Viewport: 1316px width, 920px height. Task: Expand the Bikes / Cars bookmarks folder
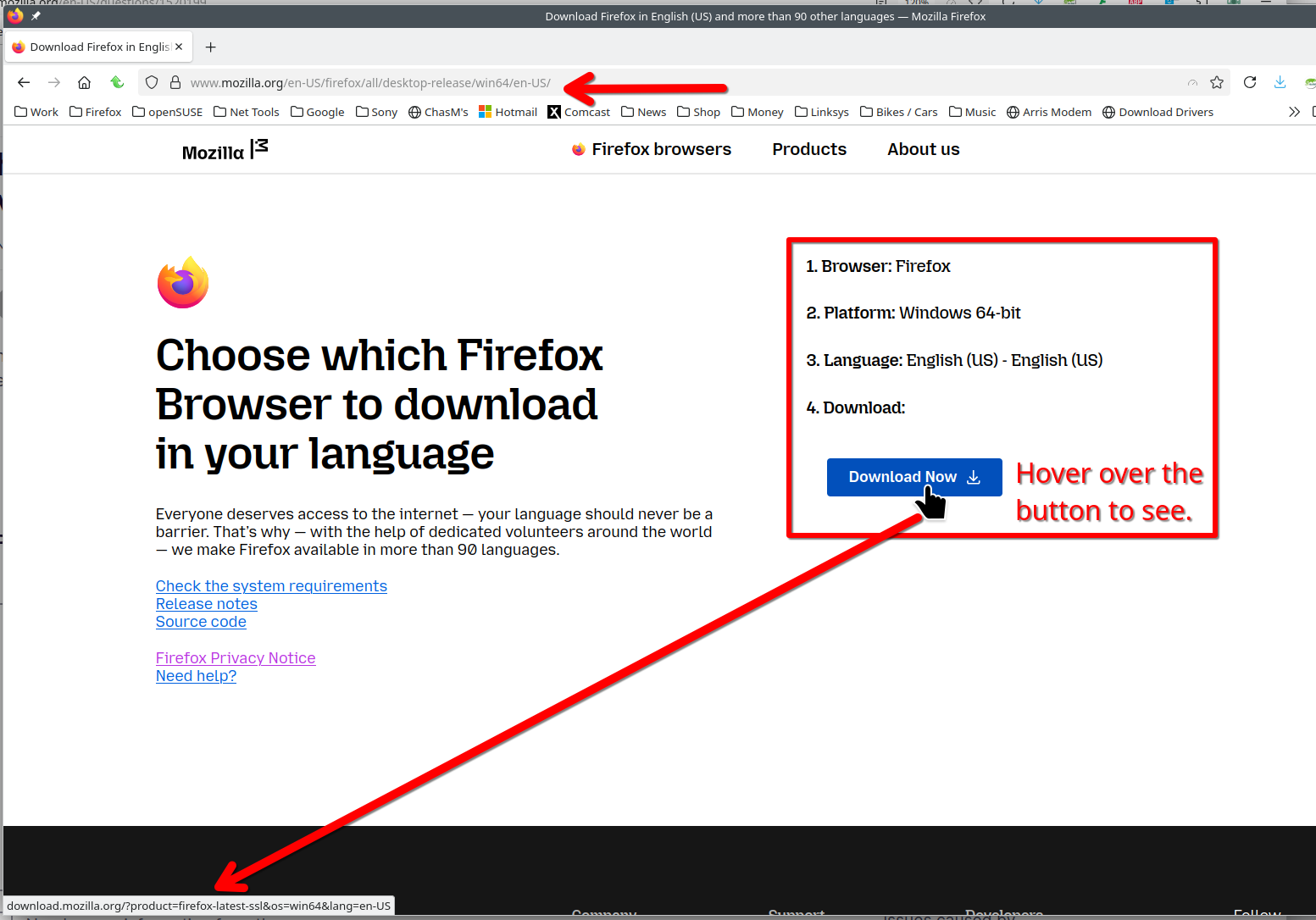899,112
